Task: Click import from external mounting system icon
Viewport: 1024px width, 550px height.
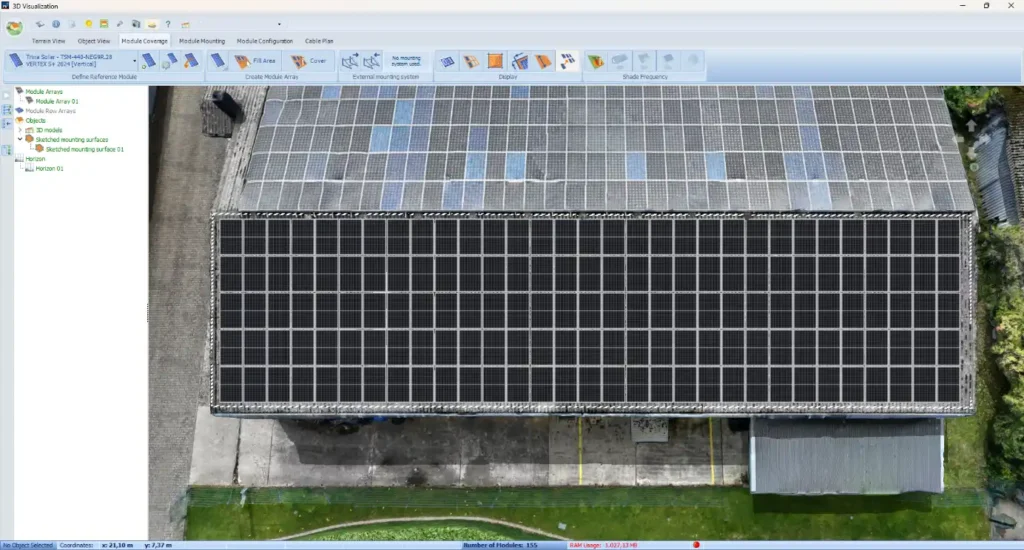Action: tap(372, 61)
